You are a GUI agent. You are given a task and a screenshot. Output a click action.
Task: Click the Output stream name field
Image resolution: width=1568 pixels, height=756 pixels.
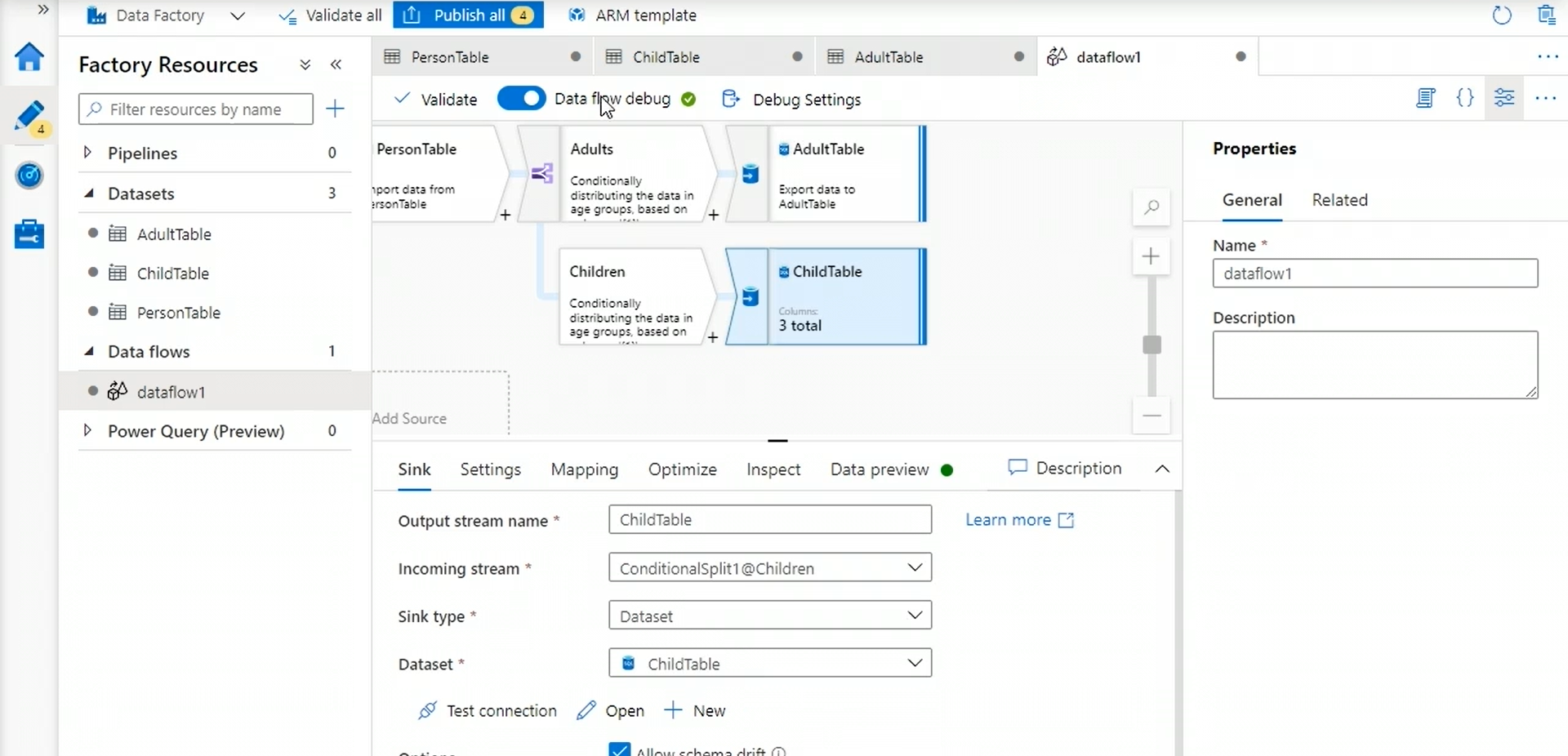[769, 520]
